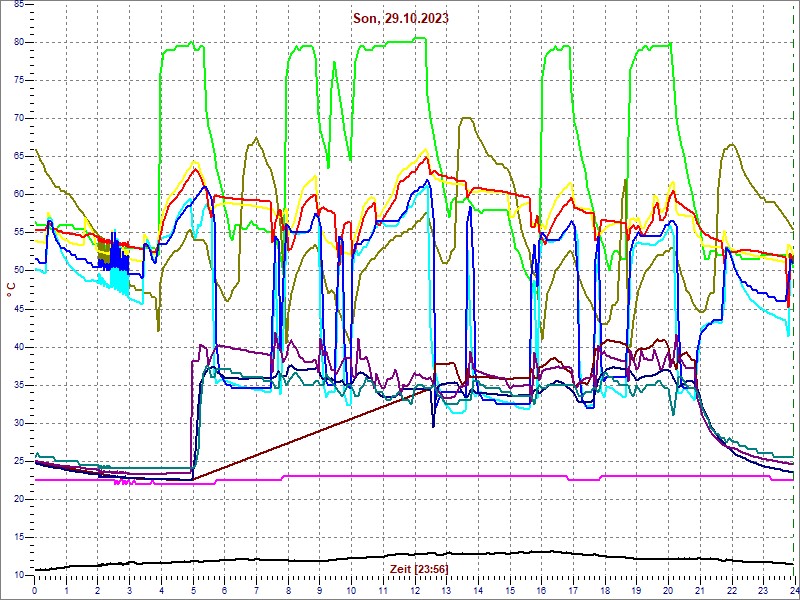The height and width of the screenshot is (600, 800).
Task: Click hour 13 on the time axis
Action: coord(446,591)
